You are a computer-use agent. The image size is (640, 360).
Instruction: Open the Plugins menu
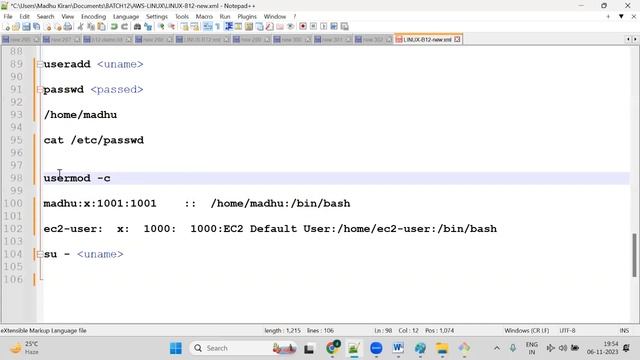247,16
